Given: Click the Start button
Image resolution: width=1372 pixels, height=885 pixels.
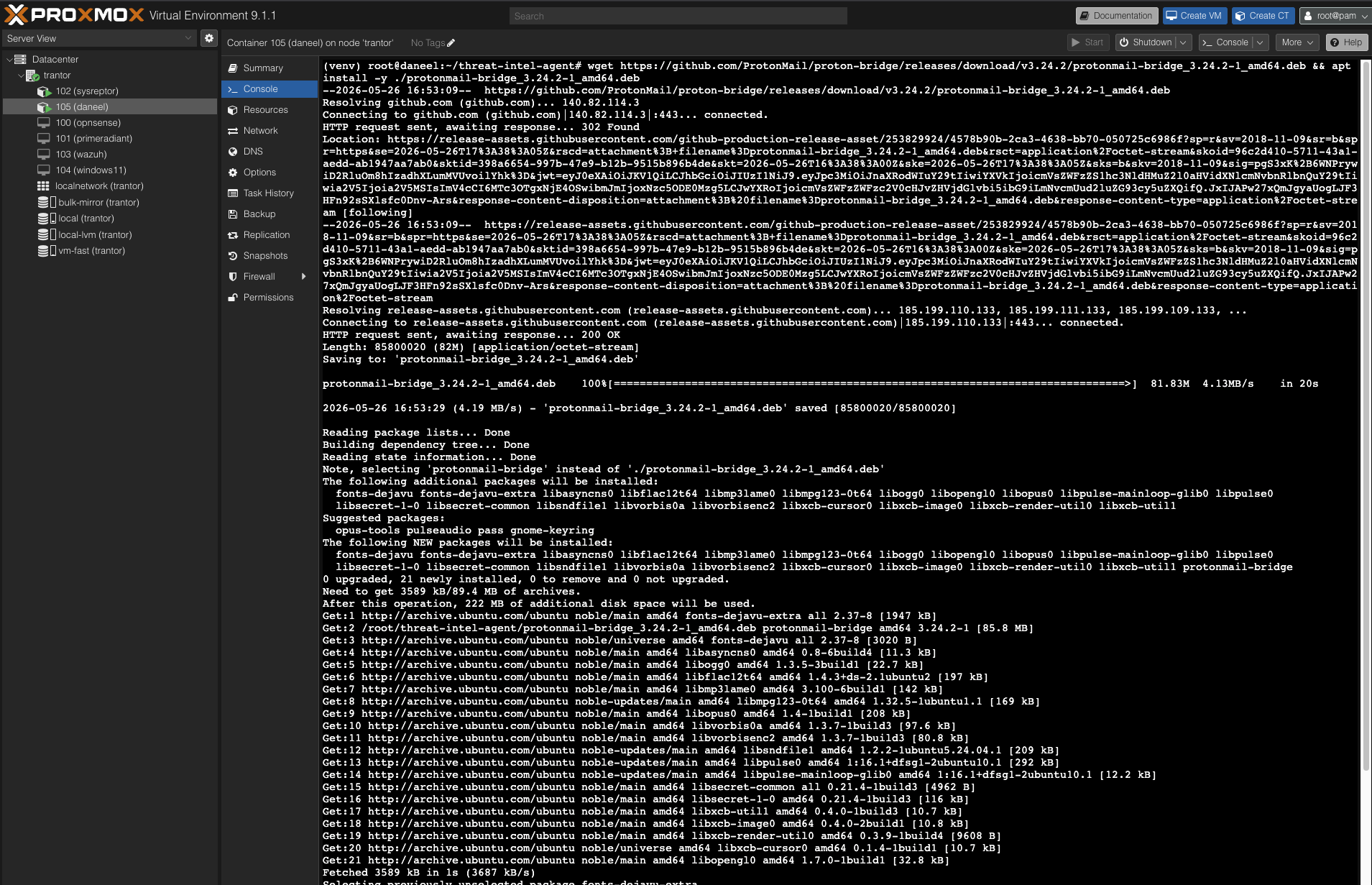Looking at the screenshot, I should [1088, 42].
